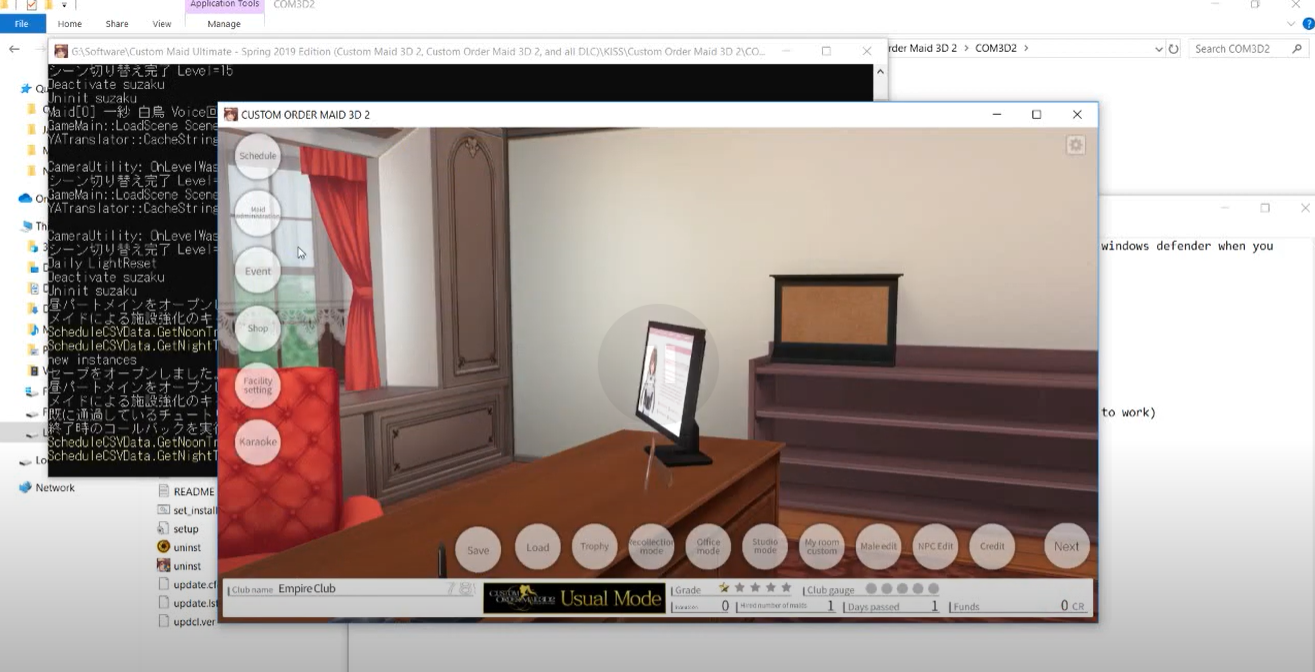Click the Event circle button

pyautogui.click(x=257, y=271)
